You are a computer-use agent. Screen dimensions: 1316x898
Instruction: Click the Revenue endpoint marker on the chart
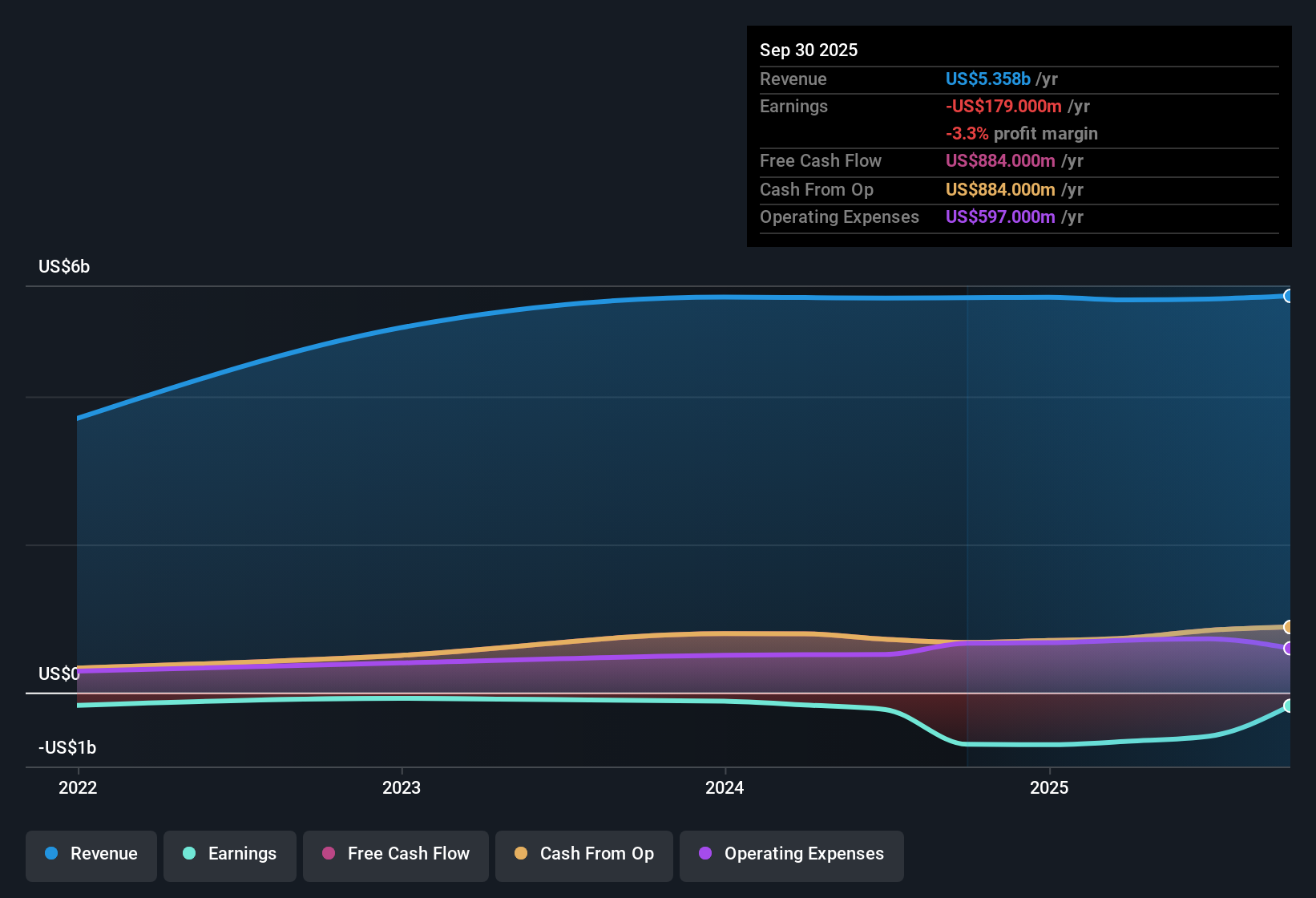point(1288,296)
